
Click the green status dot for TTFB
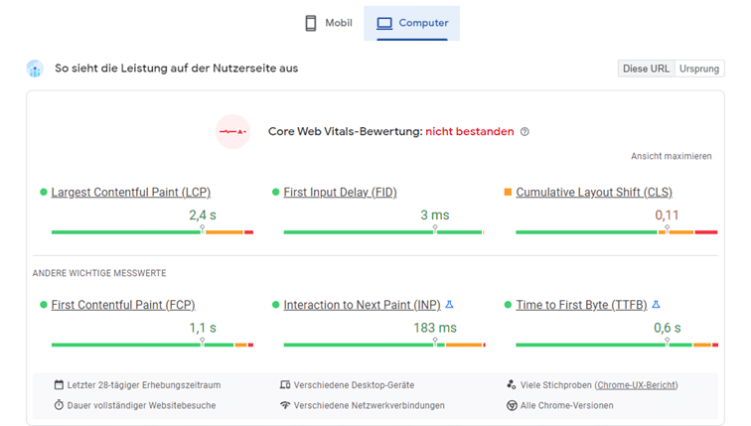pyautogui.click(x=508, y=305)
